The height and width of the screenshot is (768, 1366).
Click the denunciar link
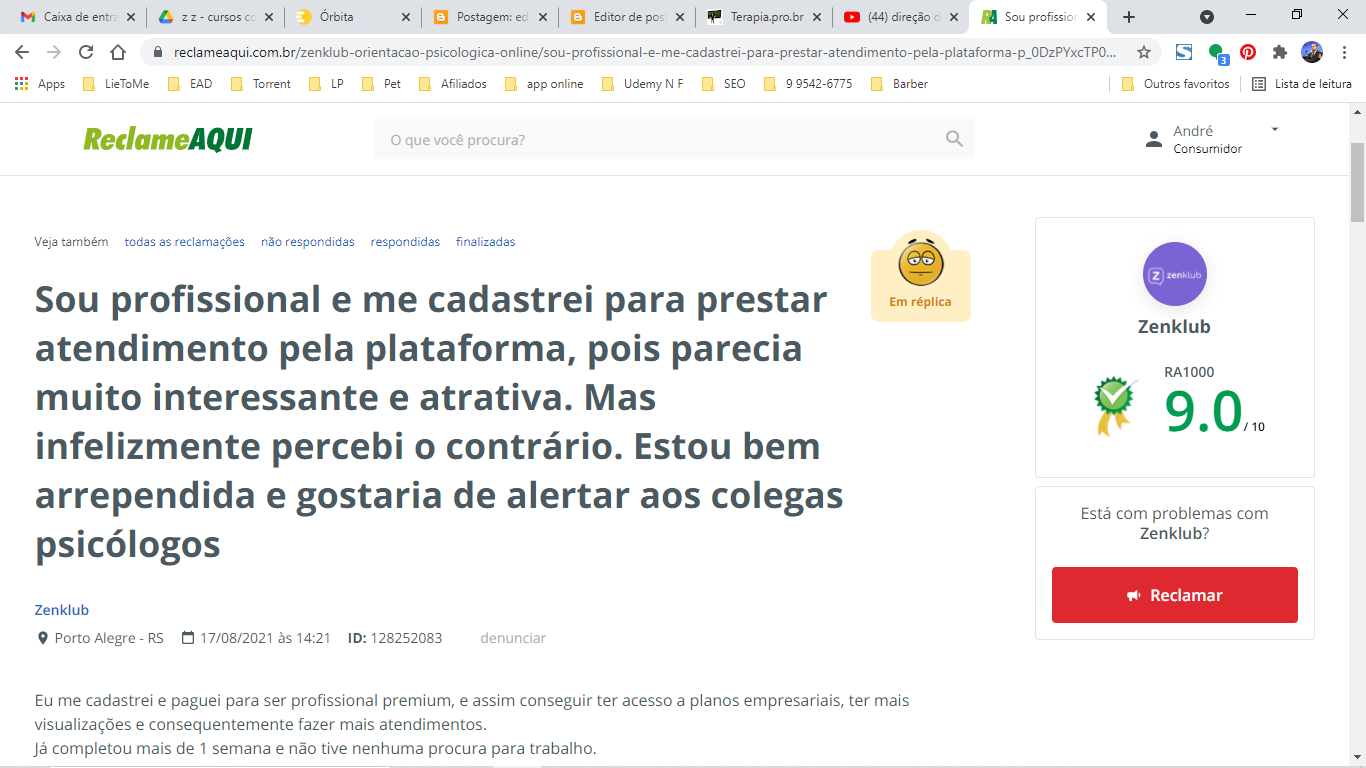[x=513, y=638]
